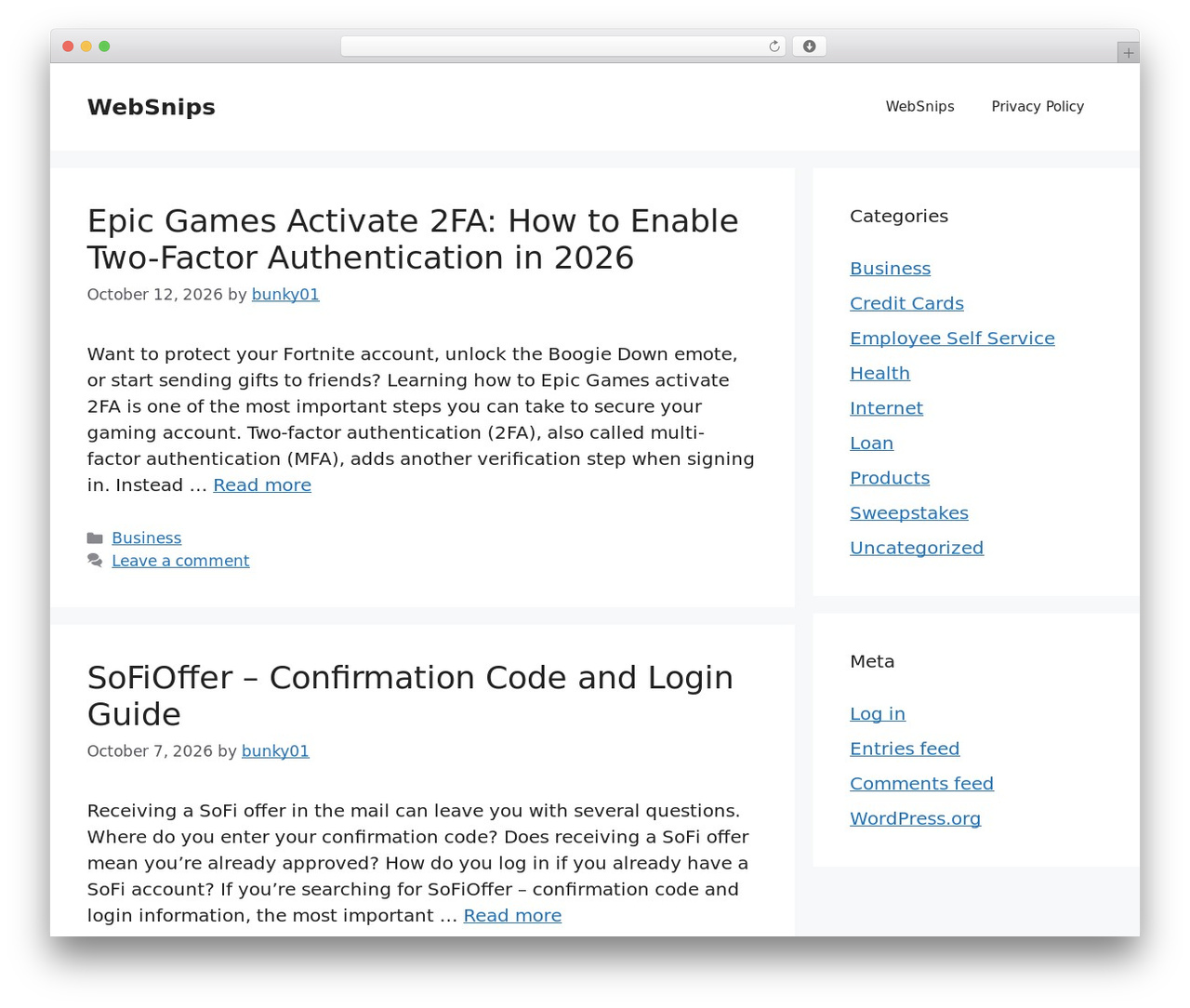Click the Categories sidebar heading
Image resolution: width=1190 pixels, height=1008 pixels.
(x=899, y=216)
